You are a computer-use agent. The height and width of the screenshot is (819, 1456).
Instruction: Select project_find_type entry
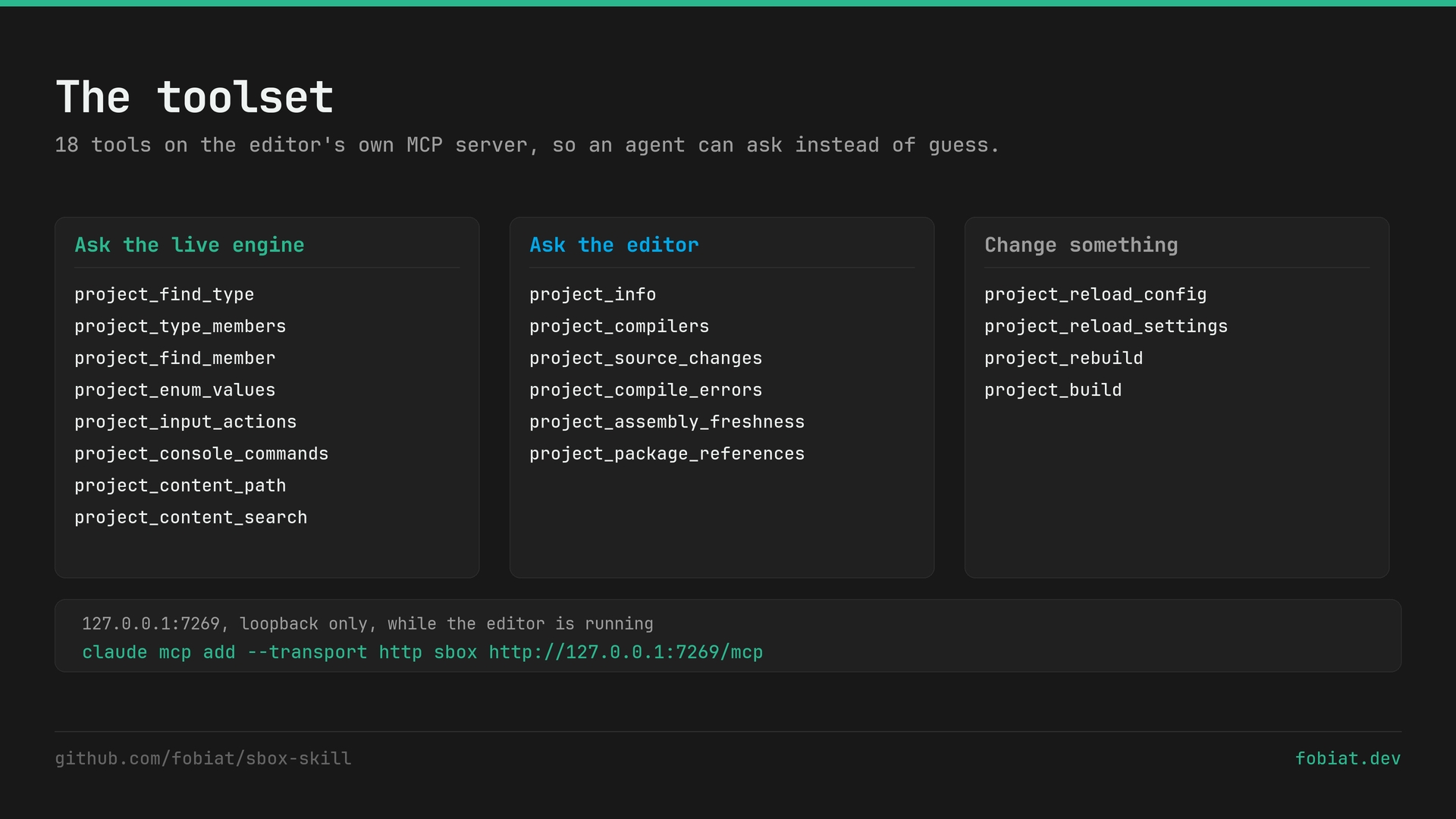[165, 294]
